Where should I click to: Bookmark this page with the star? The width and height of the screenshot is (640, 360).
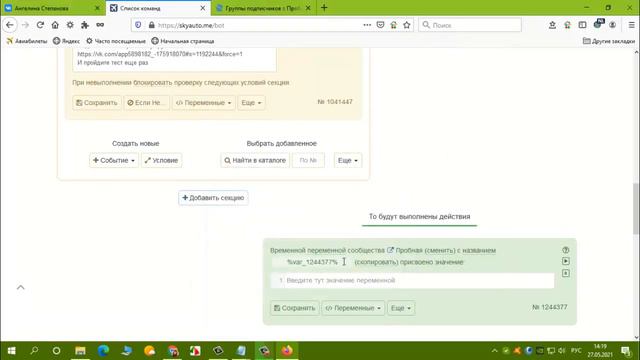click(x=407, y=25)
